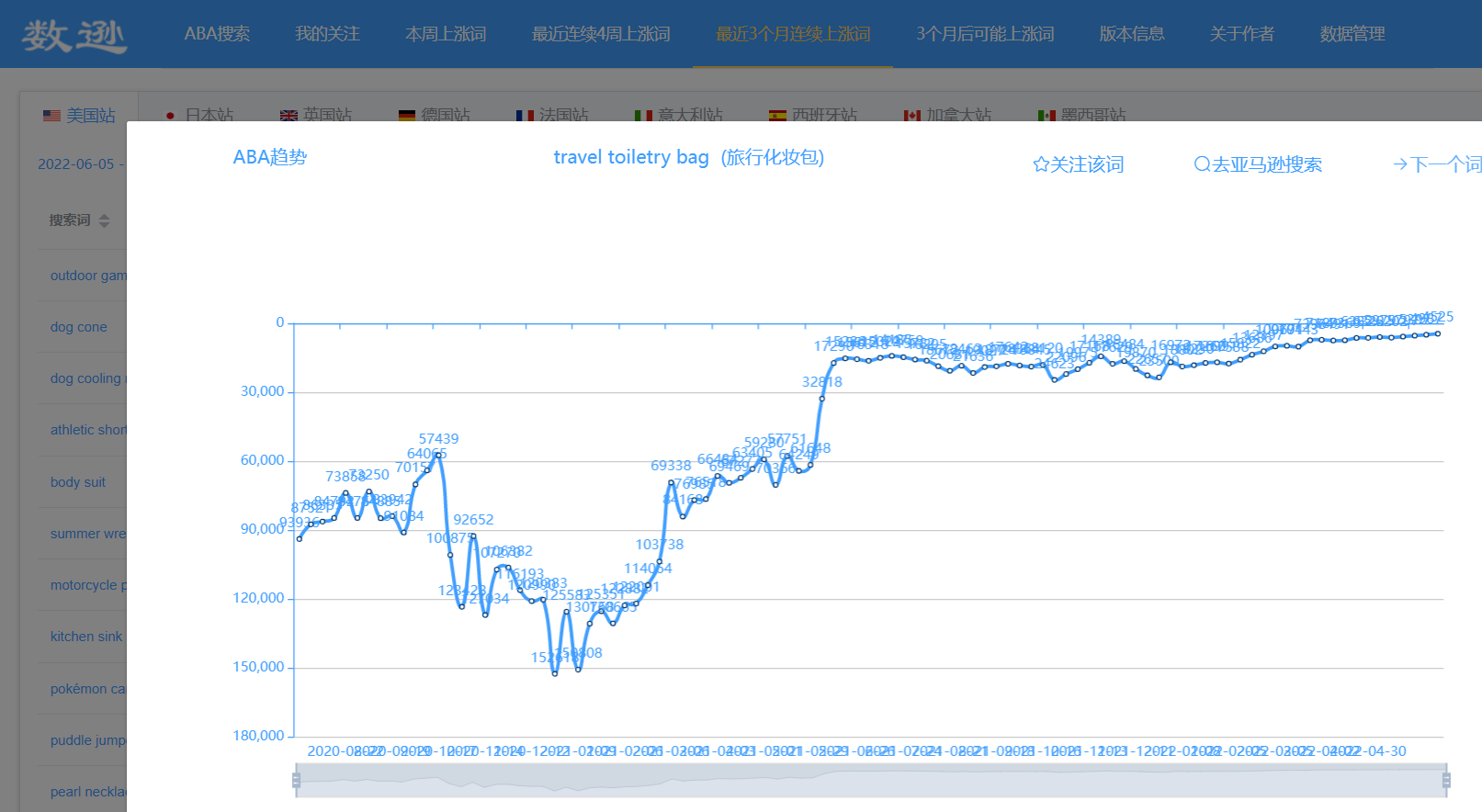Viewport: 1482px width, 812px height.
Task: Click data point labeled 103738
Action: pos(660,561)
